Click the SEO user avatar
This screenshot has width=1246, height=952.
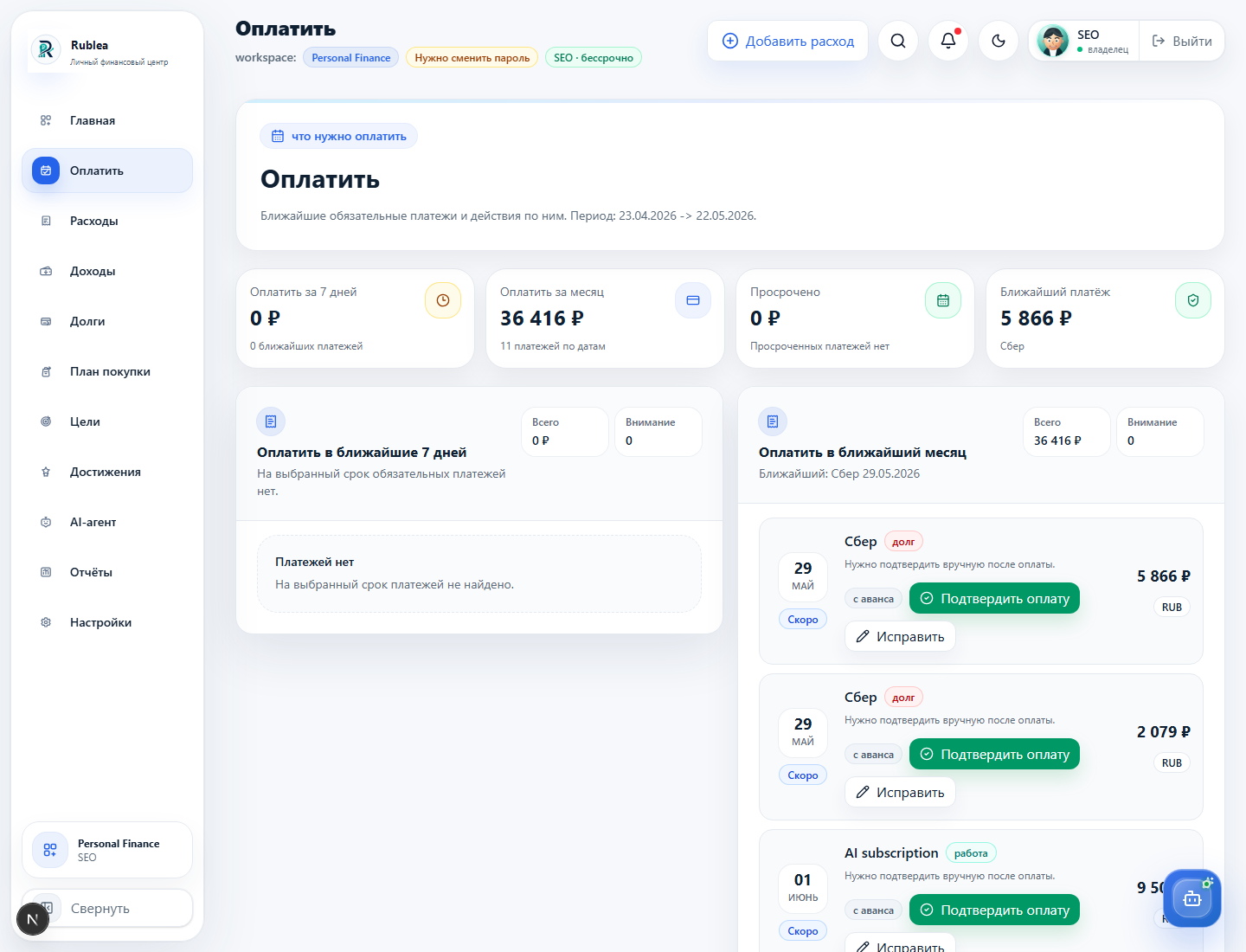pos(1053,41)
